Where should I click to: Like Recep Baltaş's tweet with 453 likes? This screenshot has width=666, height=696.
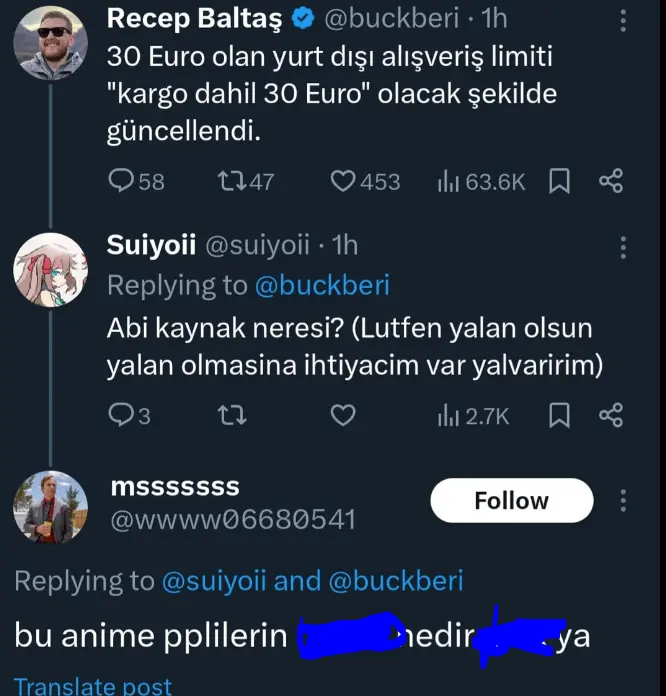coord(365,182)
